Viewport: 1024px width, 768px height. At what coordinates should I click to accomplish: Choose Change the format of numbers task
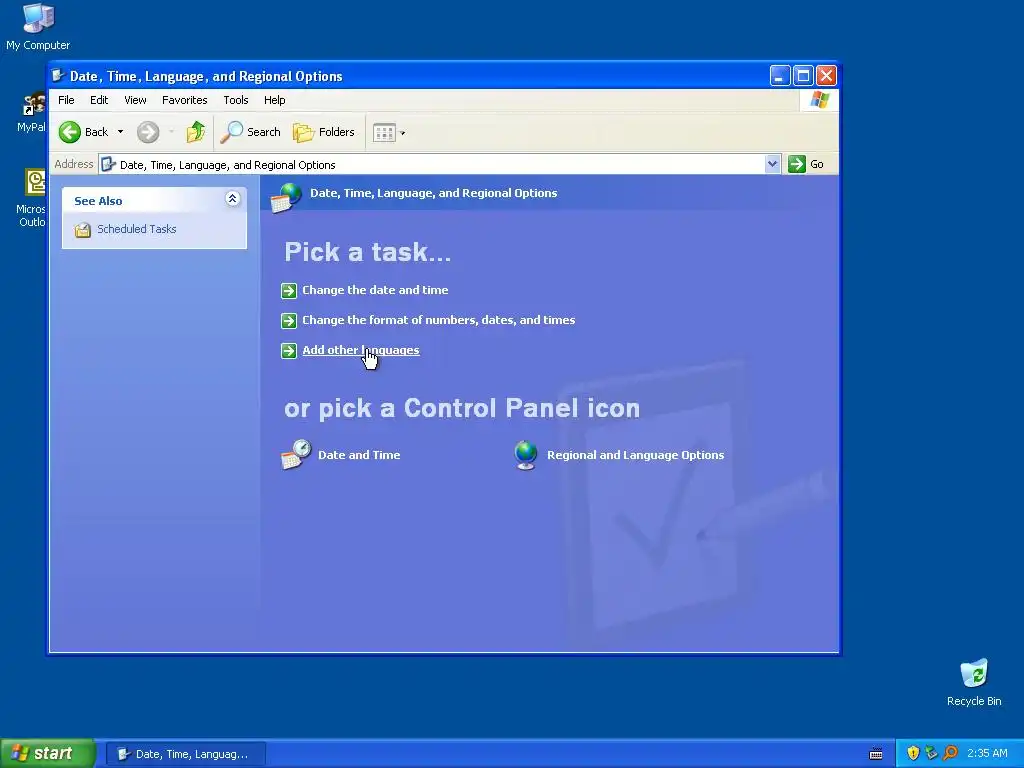[438, 320]
